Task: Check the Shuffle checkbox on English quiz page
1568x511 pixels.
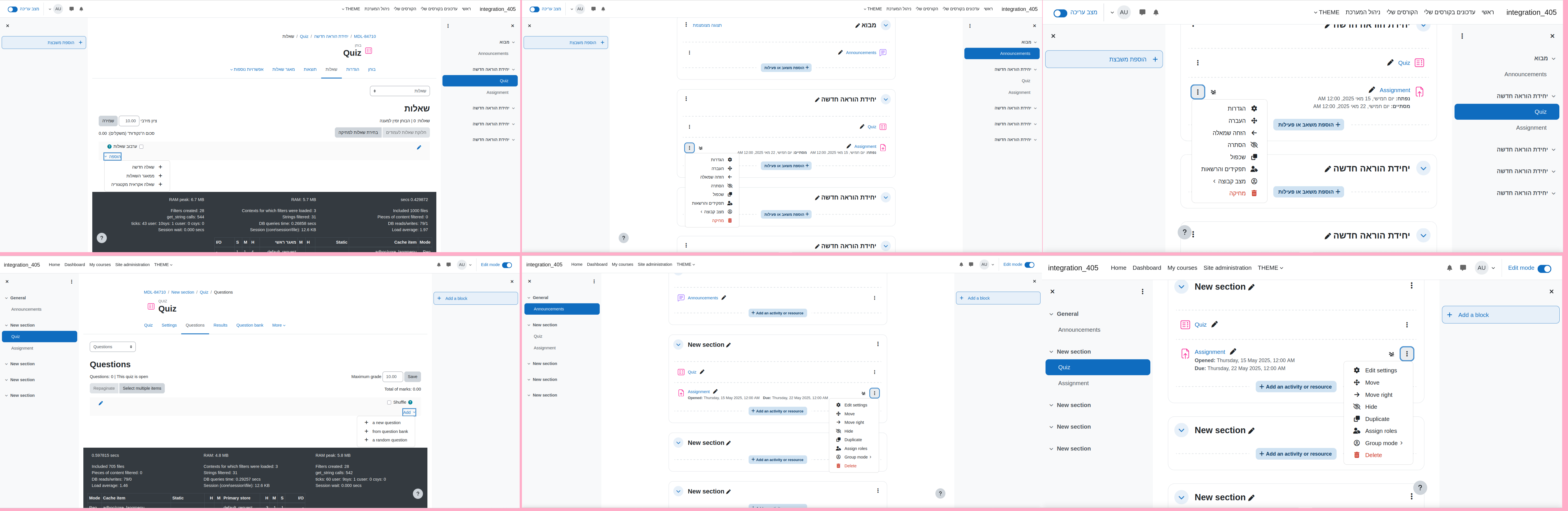Action: 389,402
